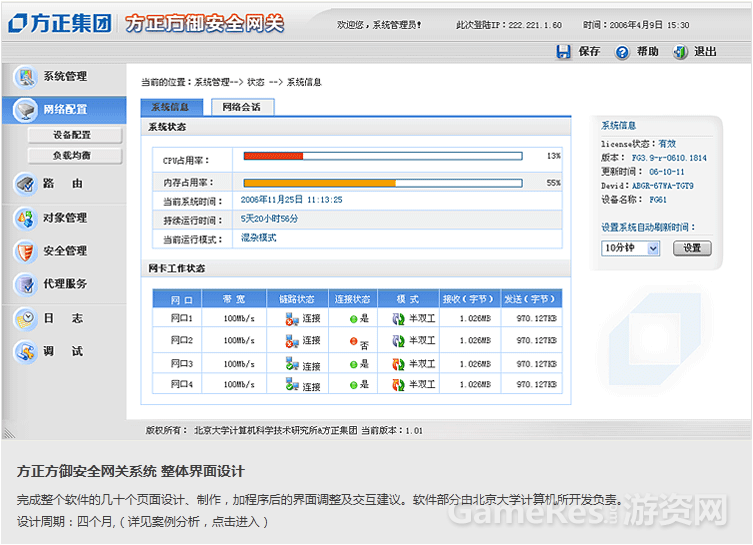Click the 模式 column header

point(409,299)
